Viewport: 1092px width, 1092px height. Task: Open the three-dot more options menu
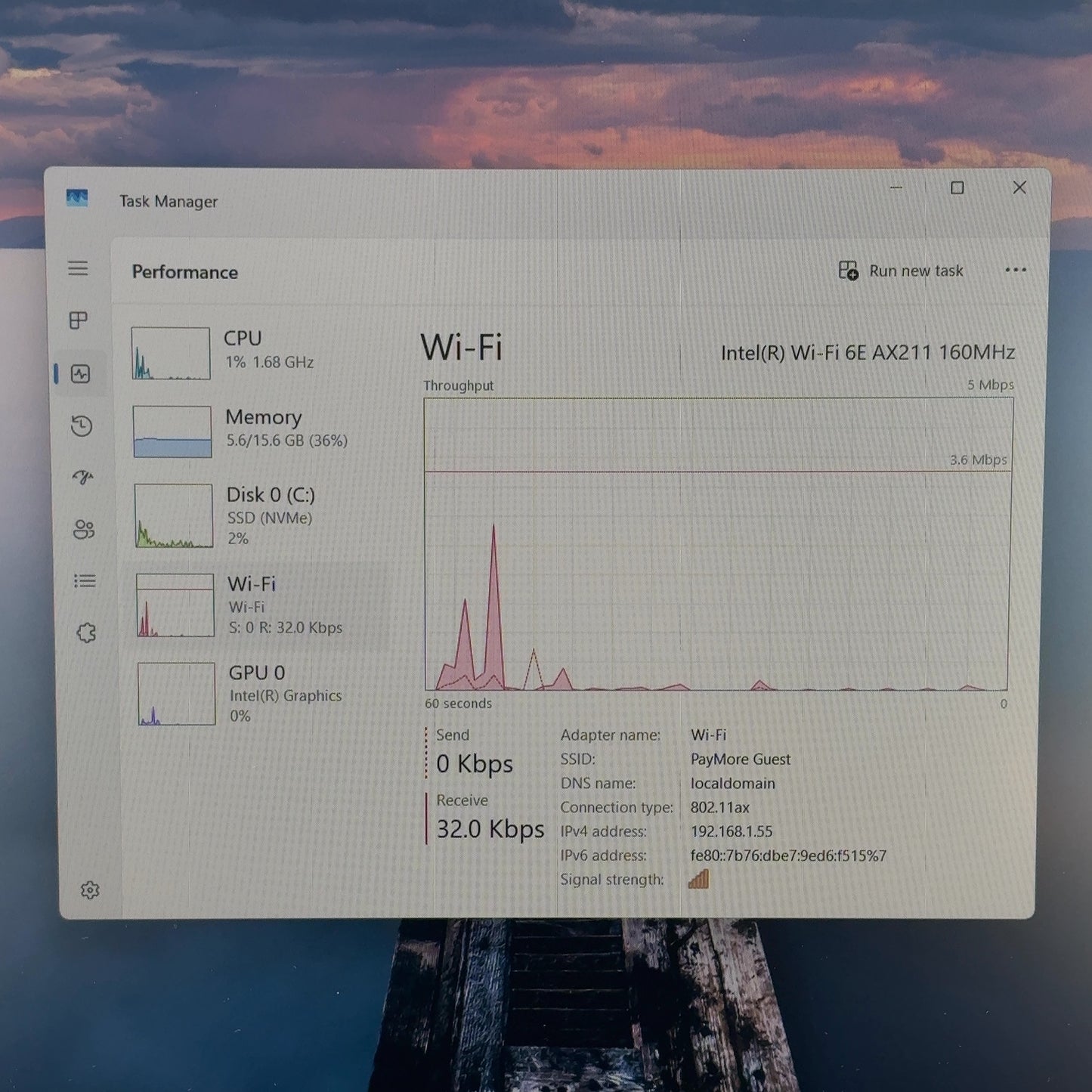click(x=1016, y=271)
